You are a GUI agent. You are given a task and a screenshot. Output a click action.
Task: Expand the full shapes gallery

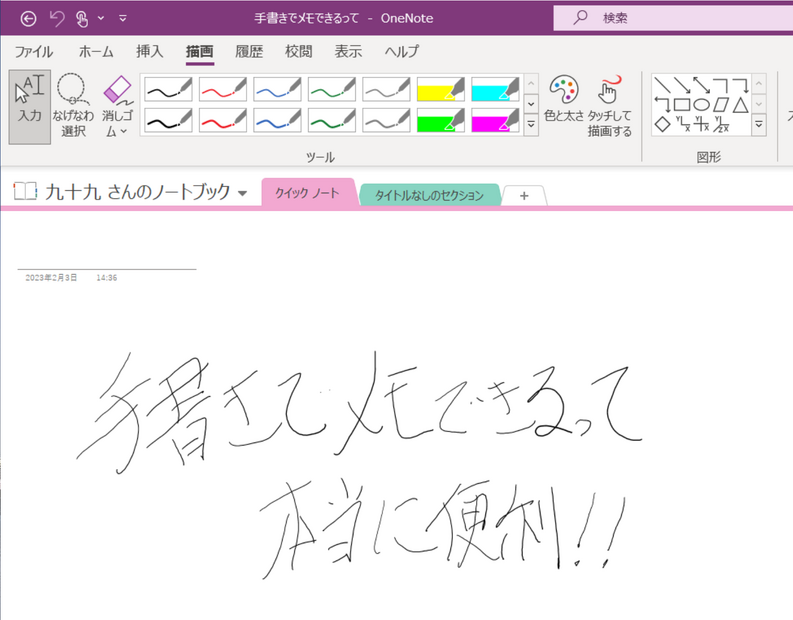click(x=759, y=124)
